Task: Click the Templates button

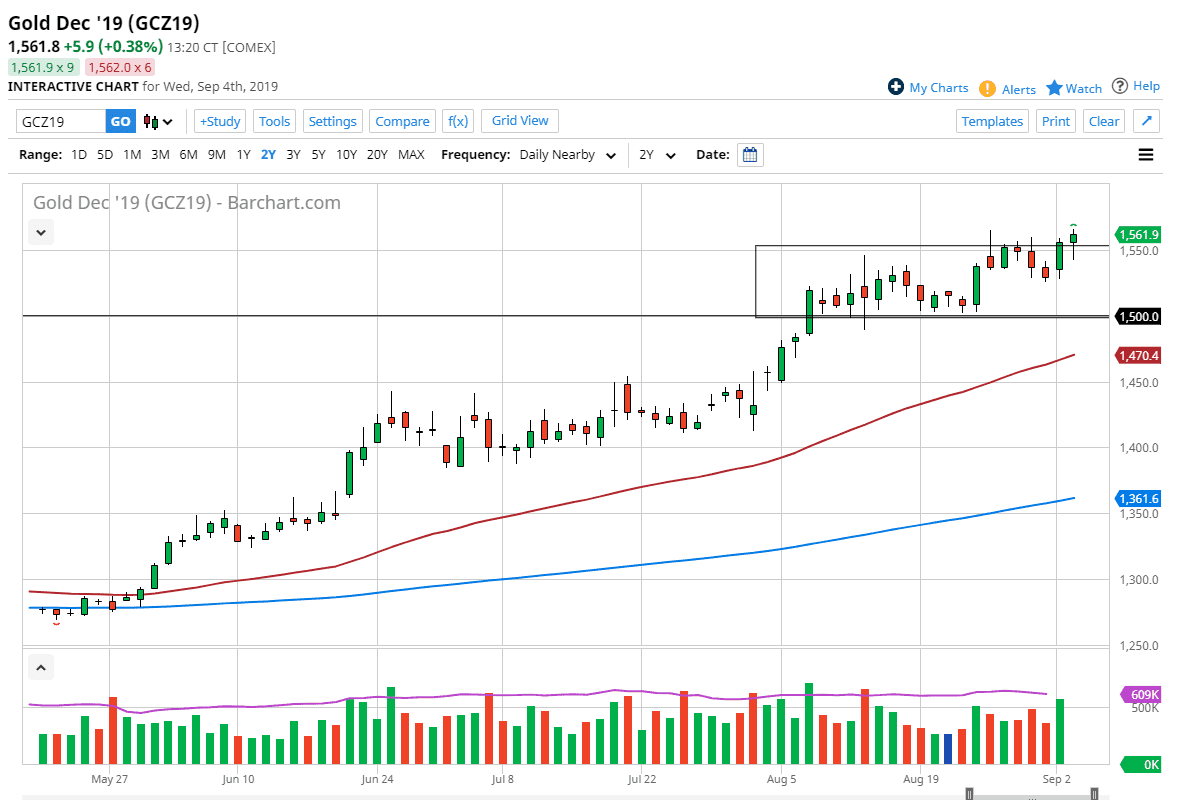Action: [x=992, y=121]
